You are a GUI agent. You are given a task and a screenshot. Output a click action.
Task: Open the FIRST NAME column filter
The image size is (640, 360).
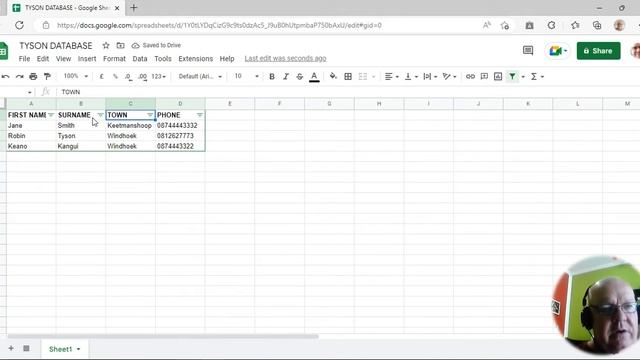point(51,115)
